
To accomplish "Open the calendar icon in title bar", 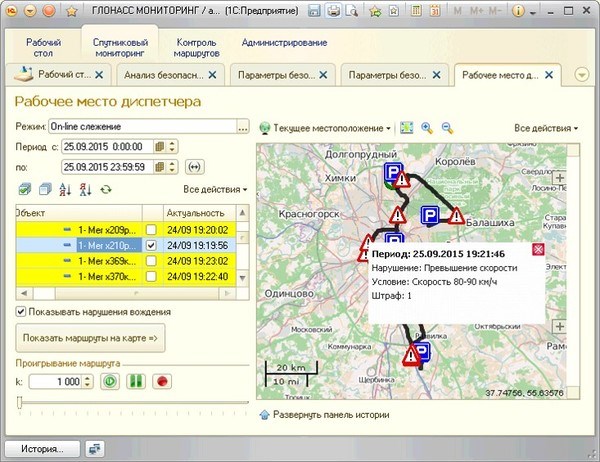I will click(x=435, y=11).
